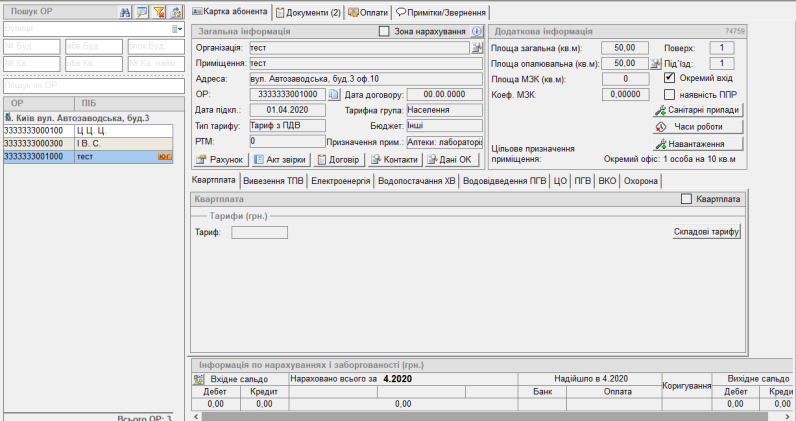The height and width of the screenshot is (421, 796).
Task: Click icon beside Площа опалювальна field
Action: coord(643,63)
